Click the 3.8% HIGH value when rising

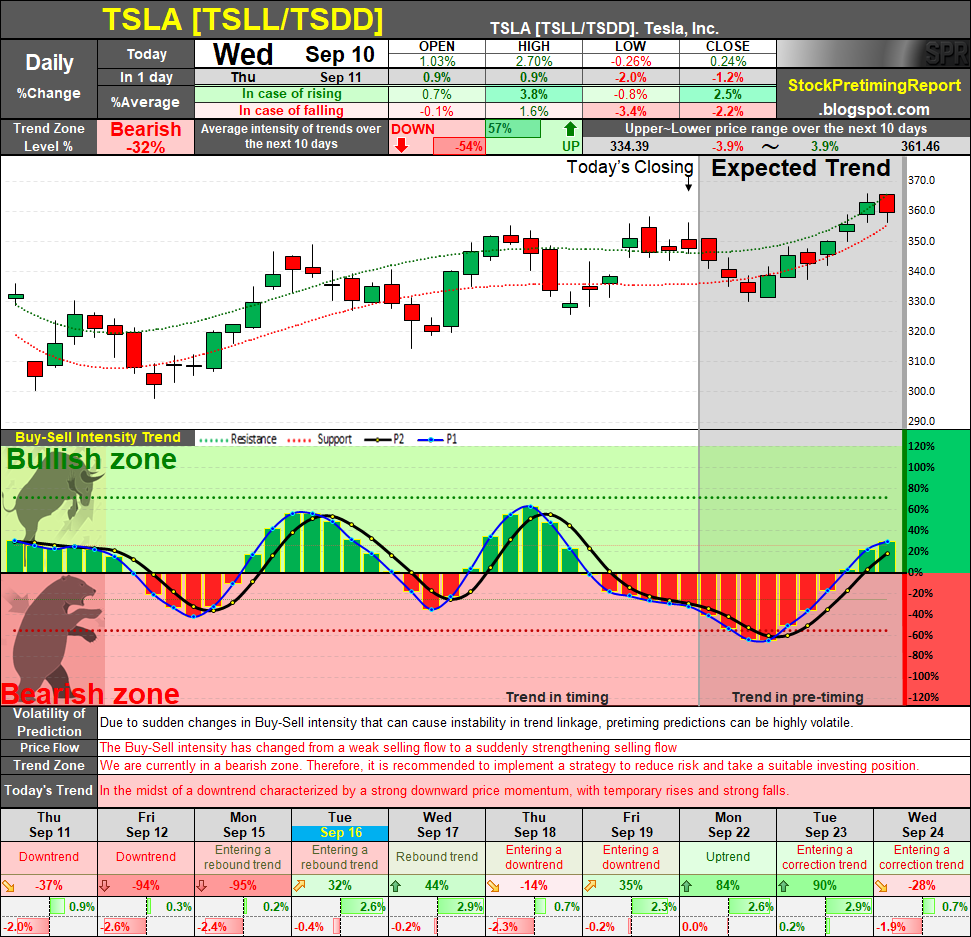coord(534,94)
